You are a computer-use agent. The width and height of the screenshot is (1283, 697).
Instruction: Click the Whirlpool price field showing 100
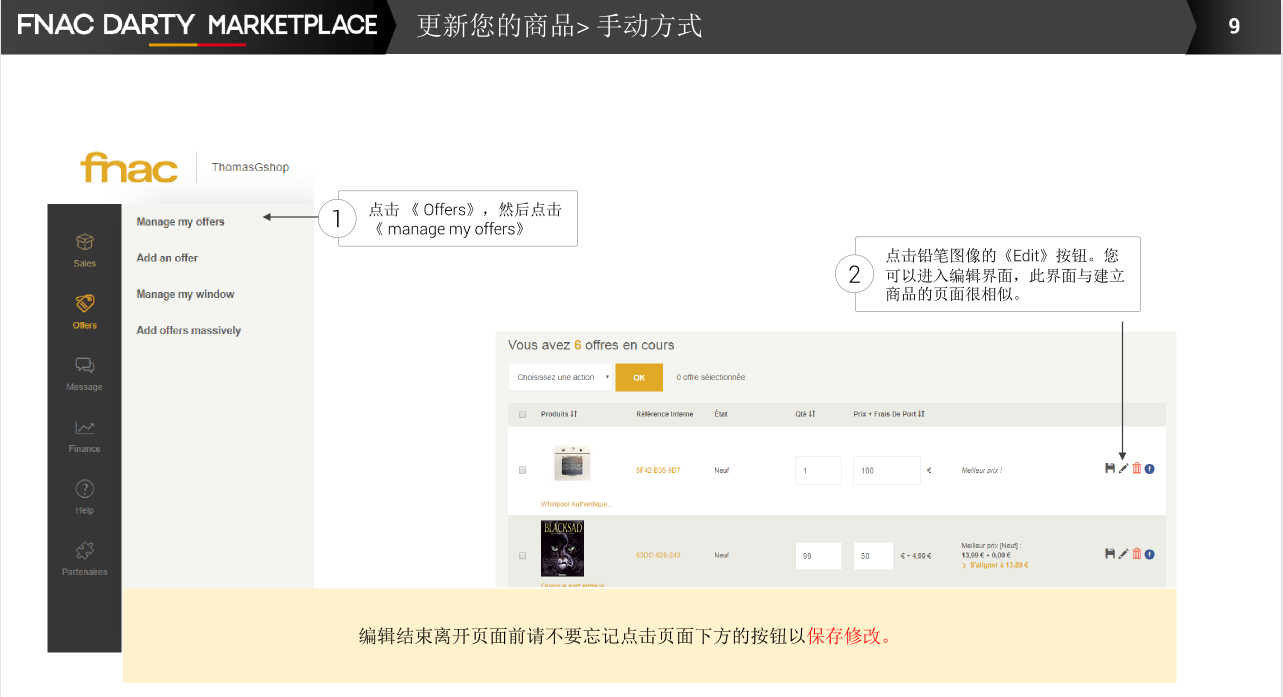coord(887,470)
